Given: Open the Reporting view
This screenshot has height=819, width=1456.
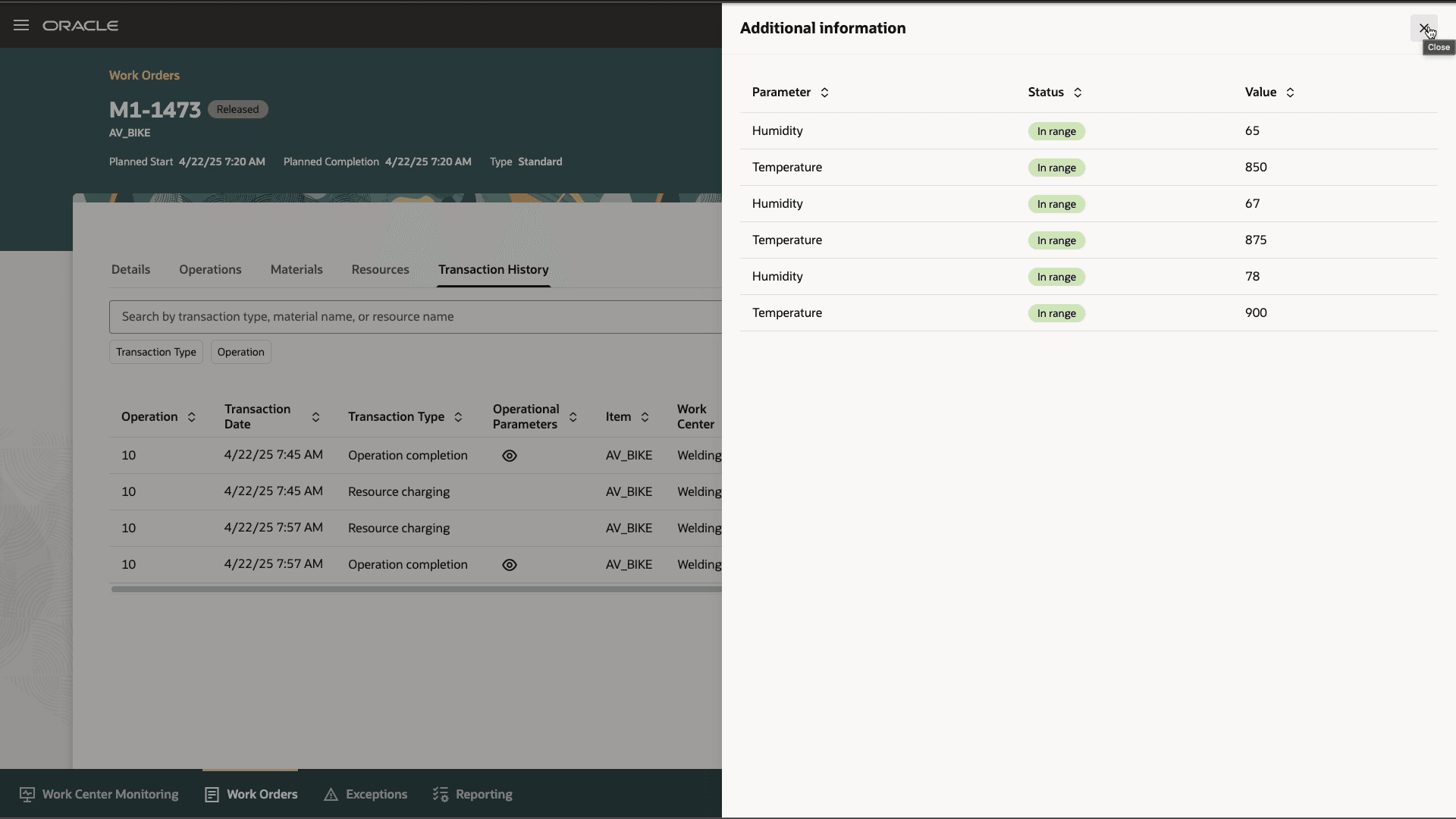Looking at the screenshot, I should pyautogui.click(x=472, y=794).
